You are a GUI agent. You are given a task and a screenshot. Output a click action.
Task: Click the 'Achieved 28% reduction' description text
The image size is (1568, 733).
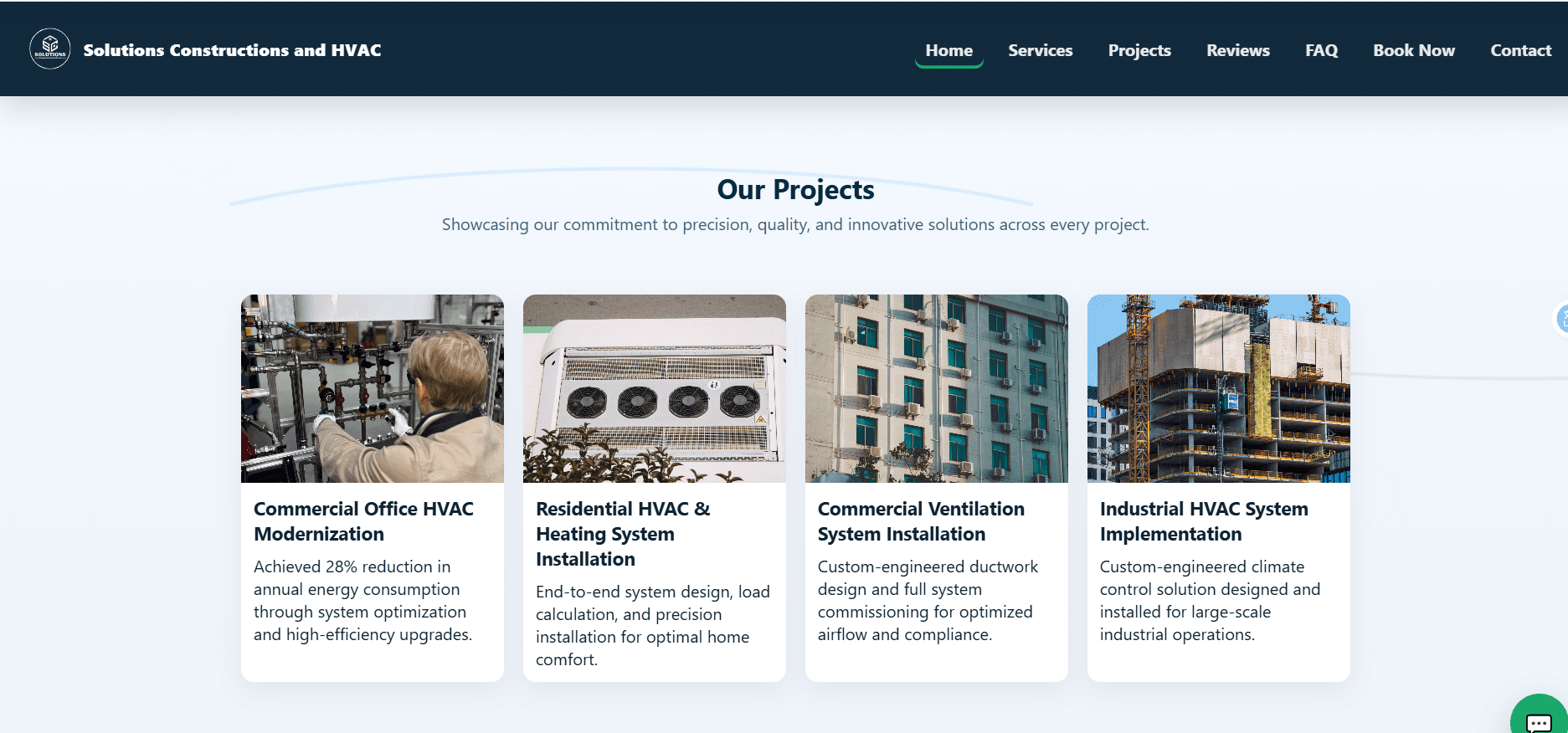click(x=362, y=601)
